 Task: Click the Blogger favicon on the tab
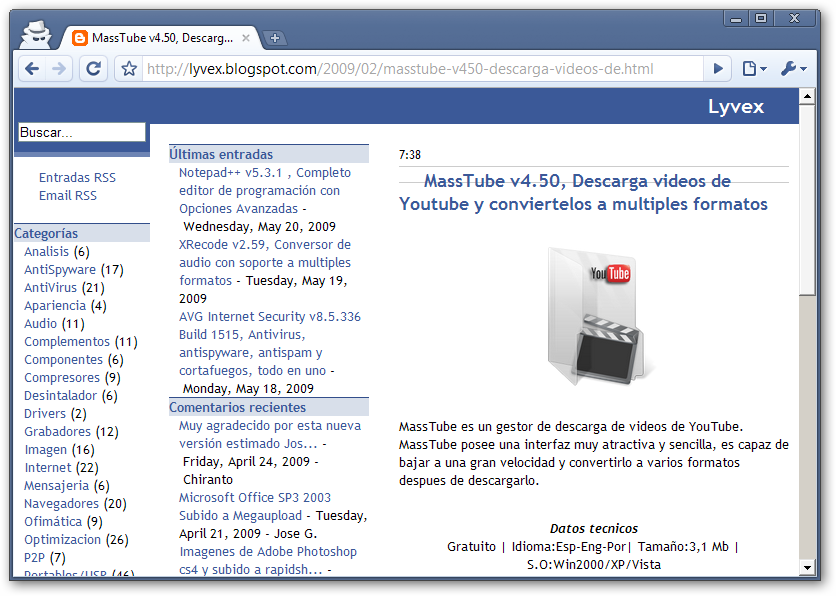tap(79, 38)
